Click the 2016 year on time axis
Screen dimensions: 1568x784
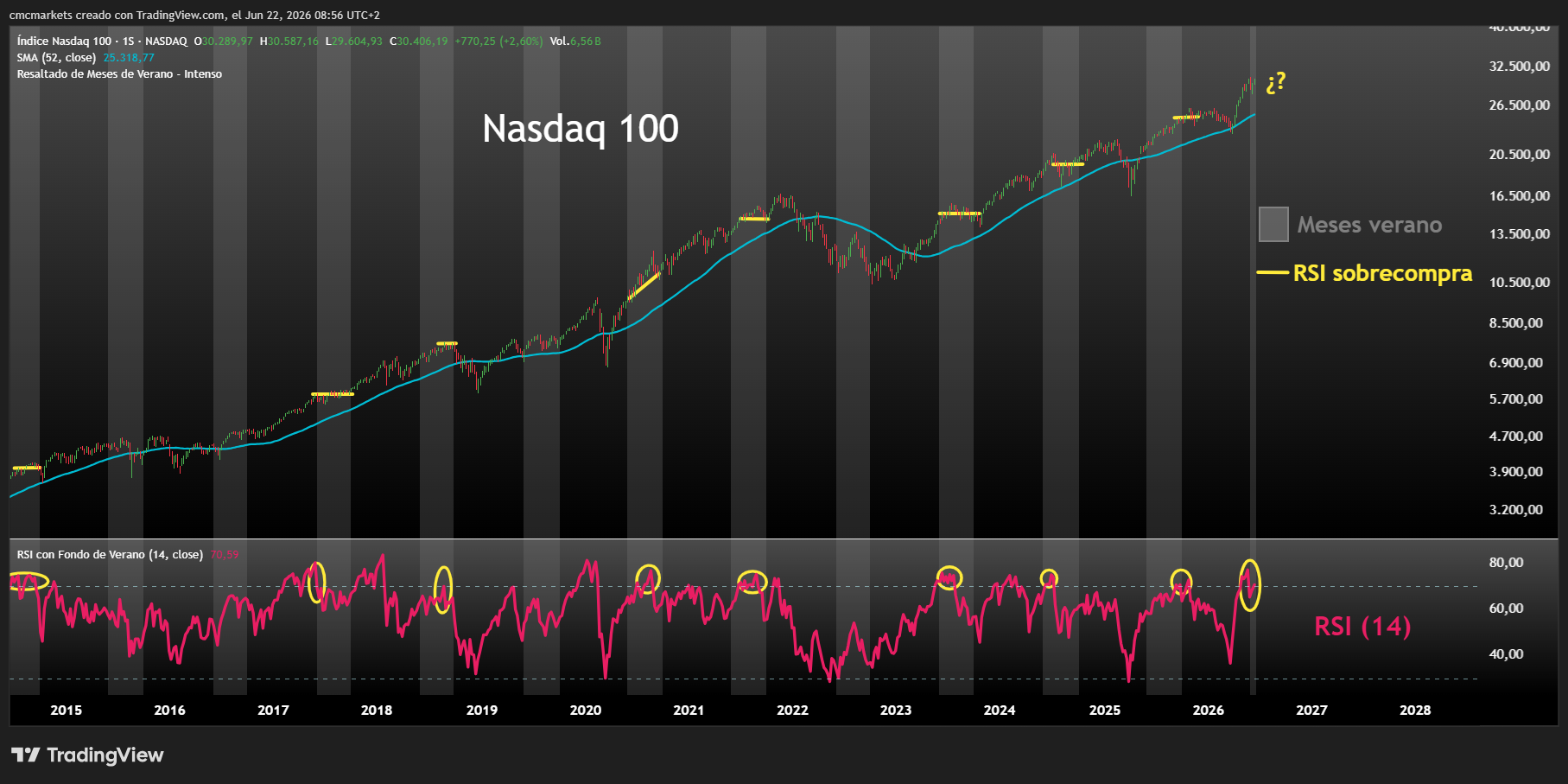coord(169,710)
